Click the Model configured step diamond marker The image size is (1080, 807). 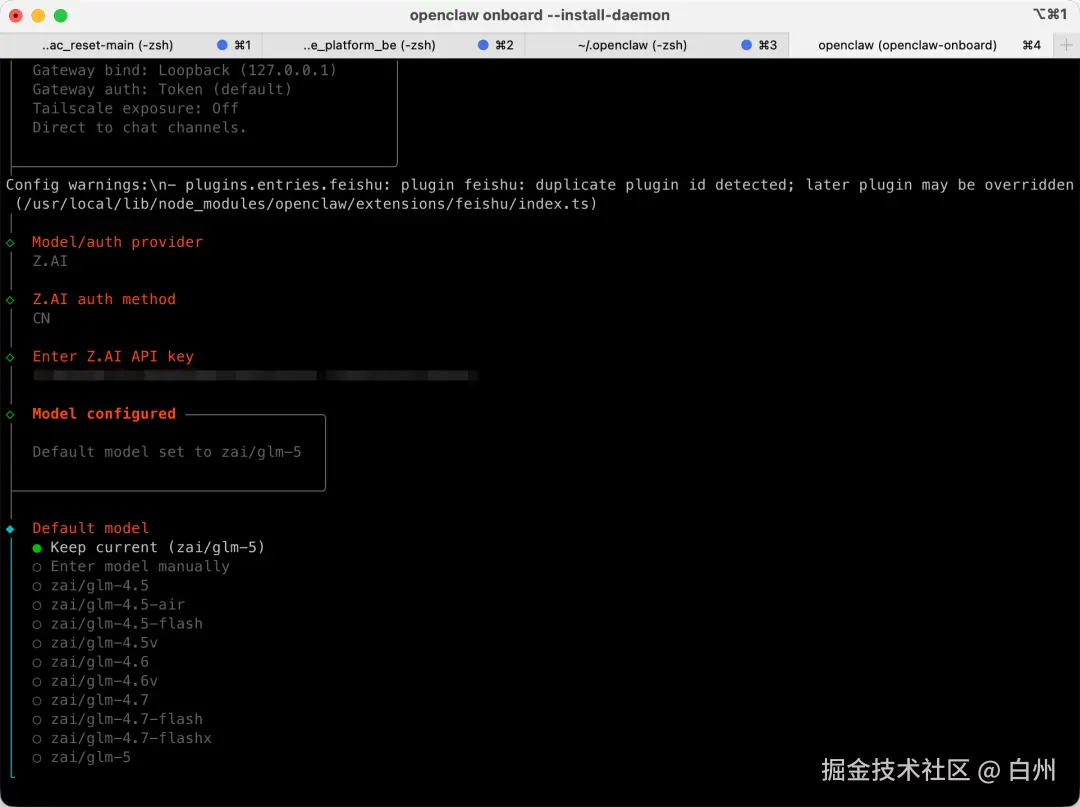[x=10, y=415]
